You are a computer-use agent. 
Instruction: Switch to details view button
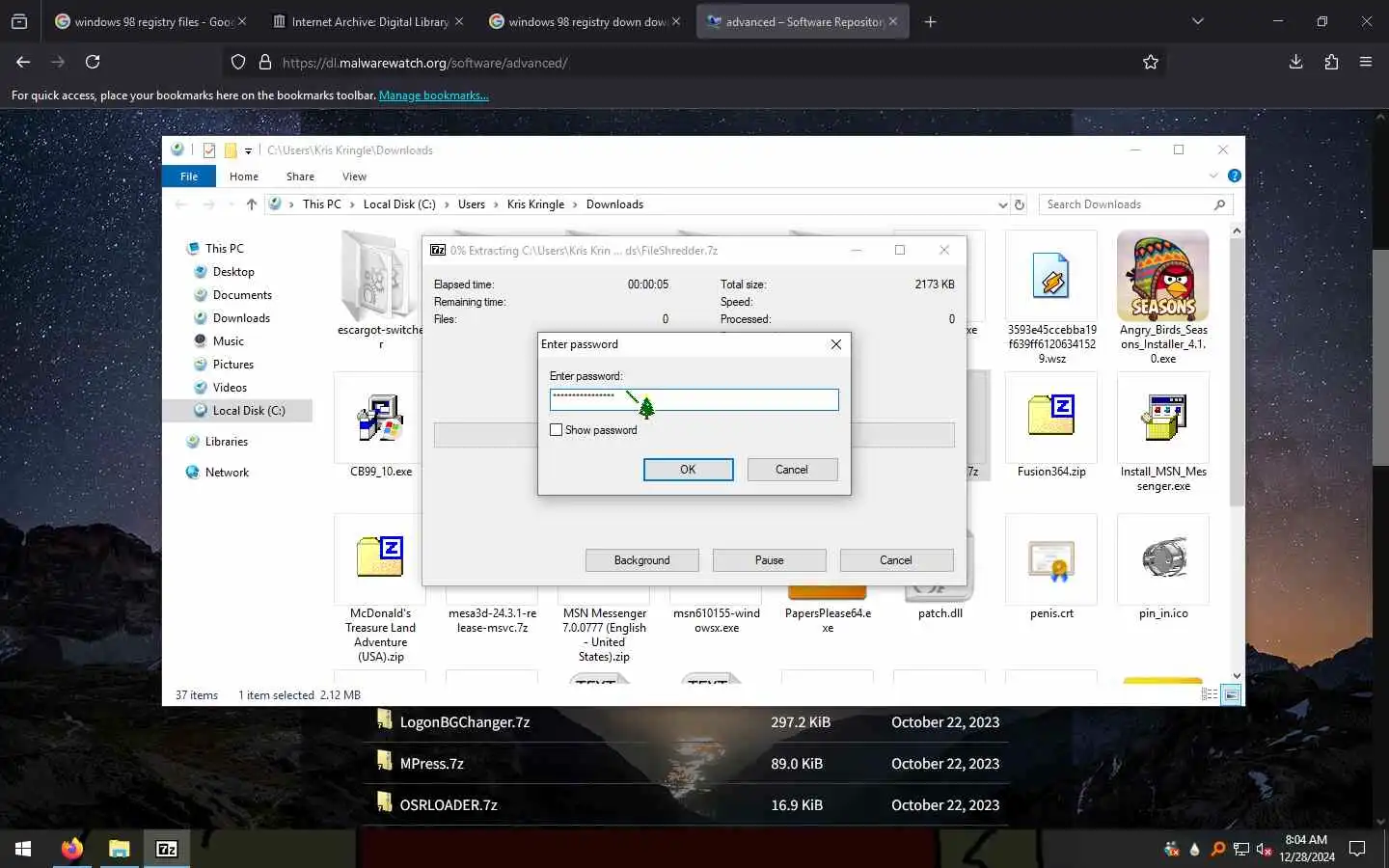[x=1210, y=694]
